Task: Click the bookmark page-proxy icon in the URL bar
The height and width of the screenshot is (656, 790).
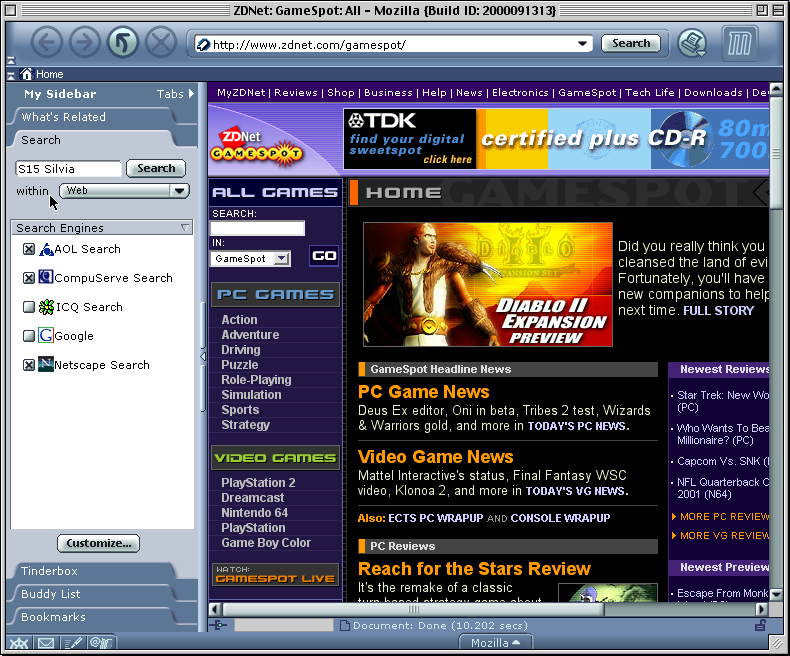Action: click(203, 45)
